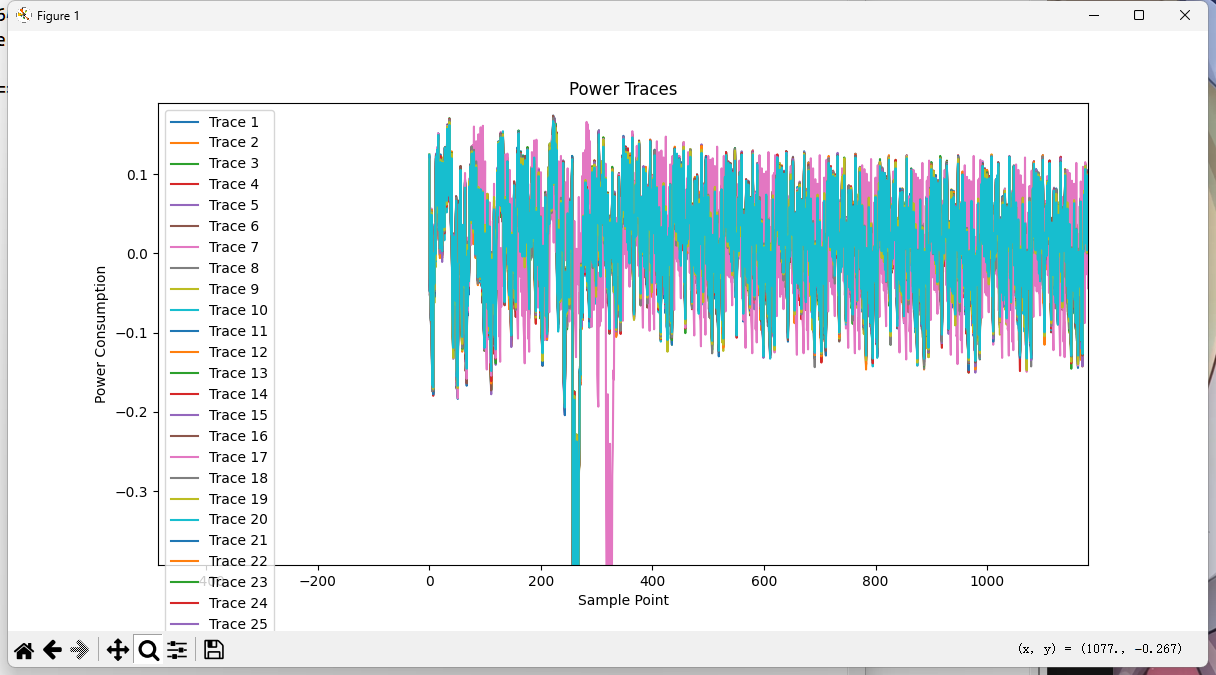Screen dimensions: 1216x675
Task: Select Trace 10 legend entry
Action: click(x=237, y=310)
